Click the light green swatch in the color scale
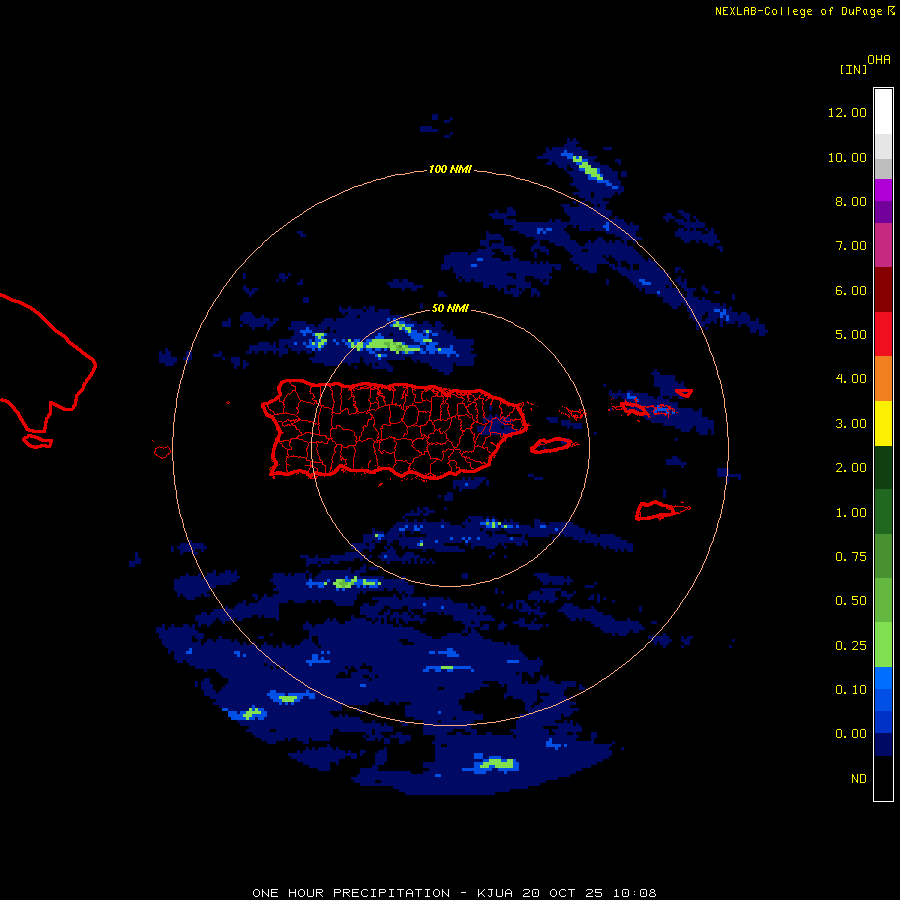This screenshot has height=900, width=900. point(883,645)
